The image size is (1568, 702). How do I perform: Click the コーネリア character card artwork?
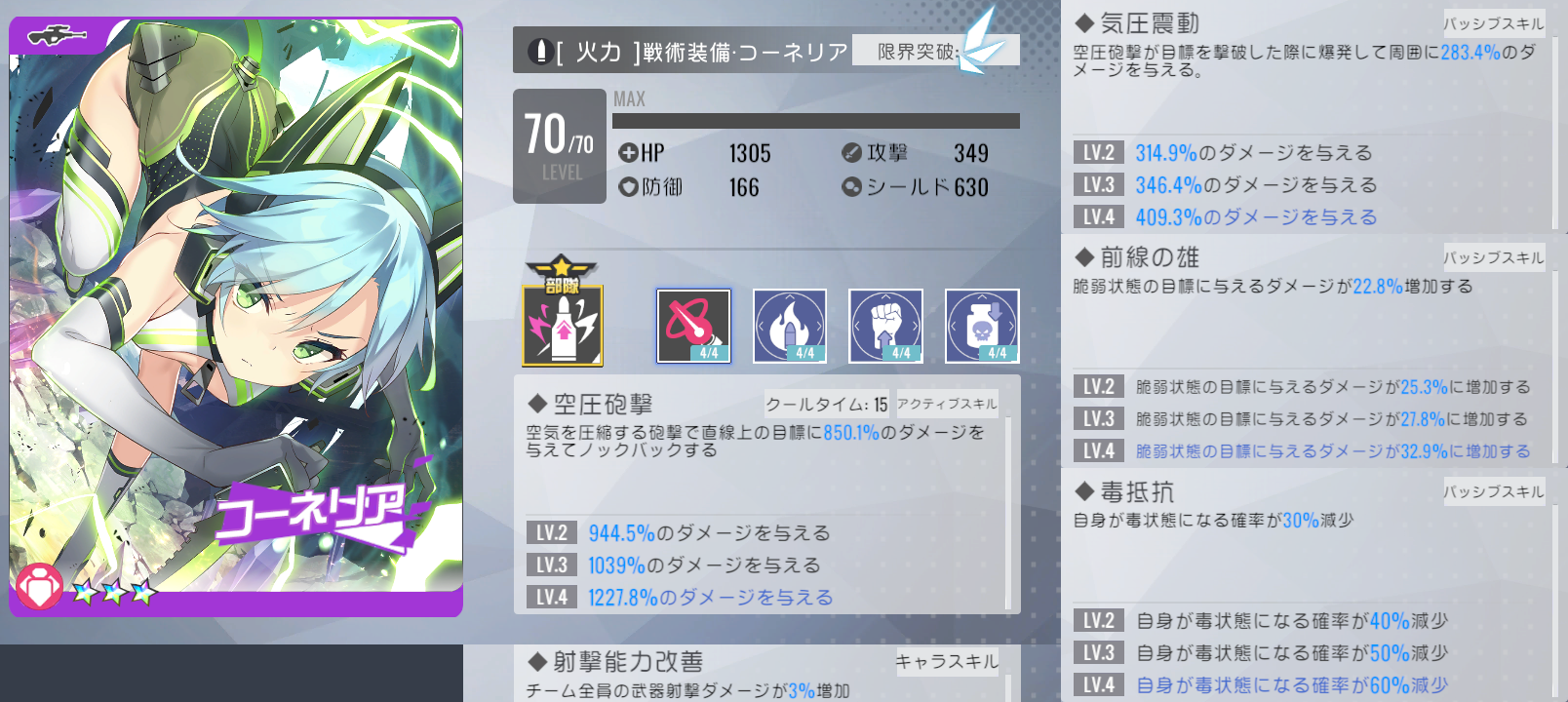point(236,317)
